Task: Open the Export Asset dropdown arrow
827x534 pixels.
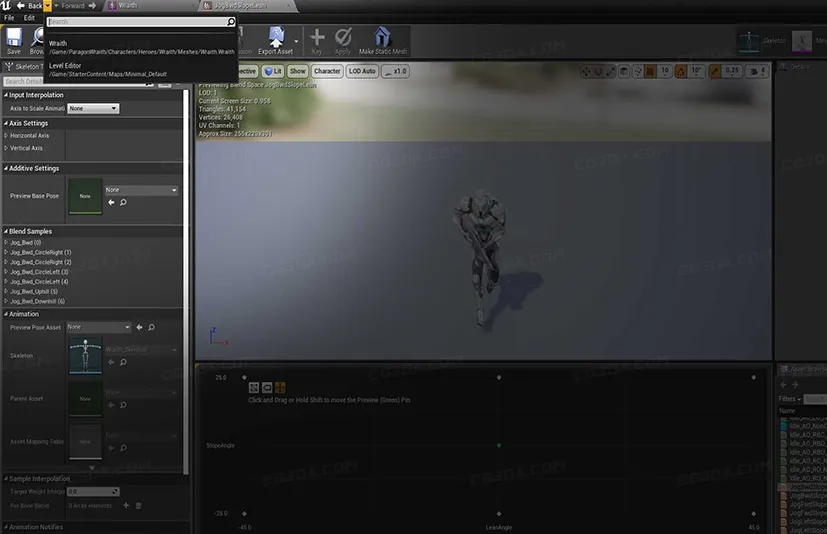Action: click(296, 41)
